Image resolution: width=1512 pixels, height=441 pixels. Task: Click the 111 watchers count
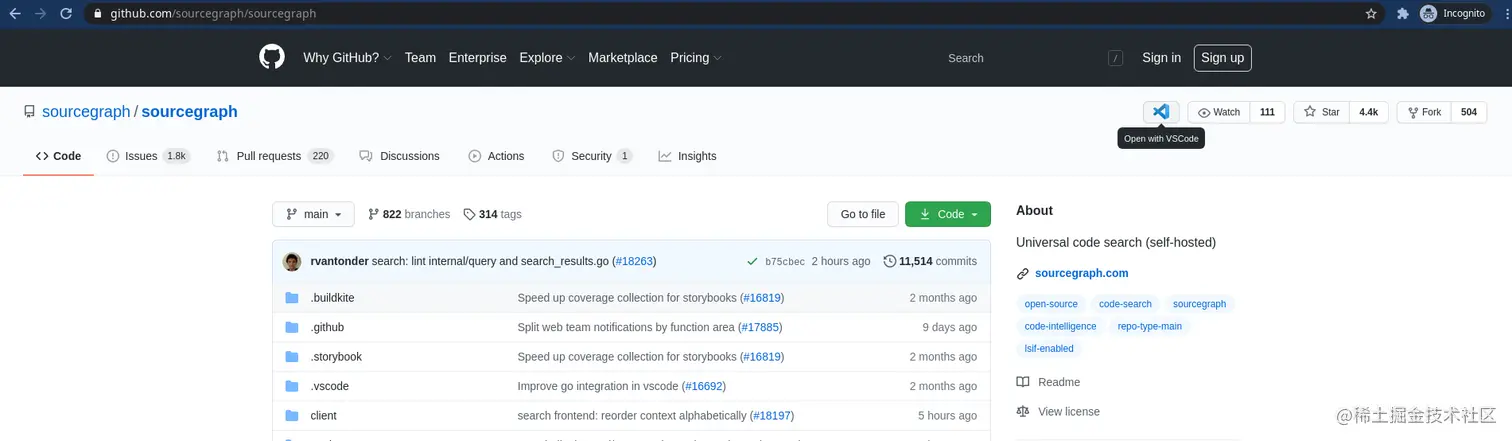[x=1267, y=112]
